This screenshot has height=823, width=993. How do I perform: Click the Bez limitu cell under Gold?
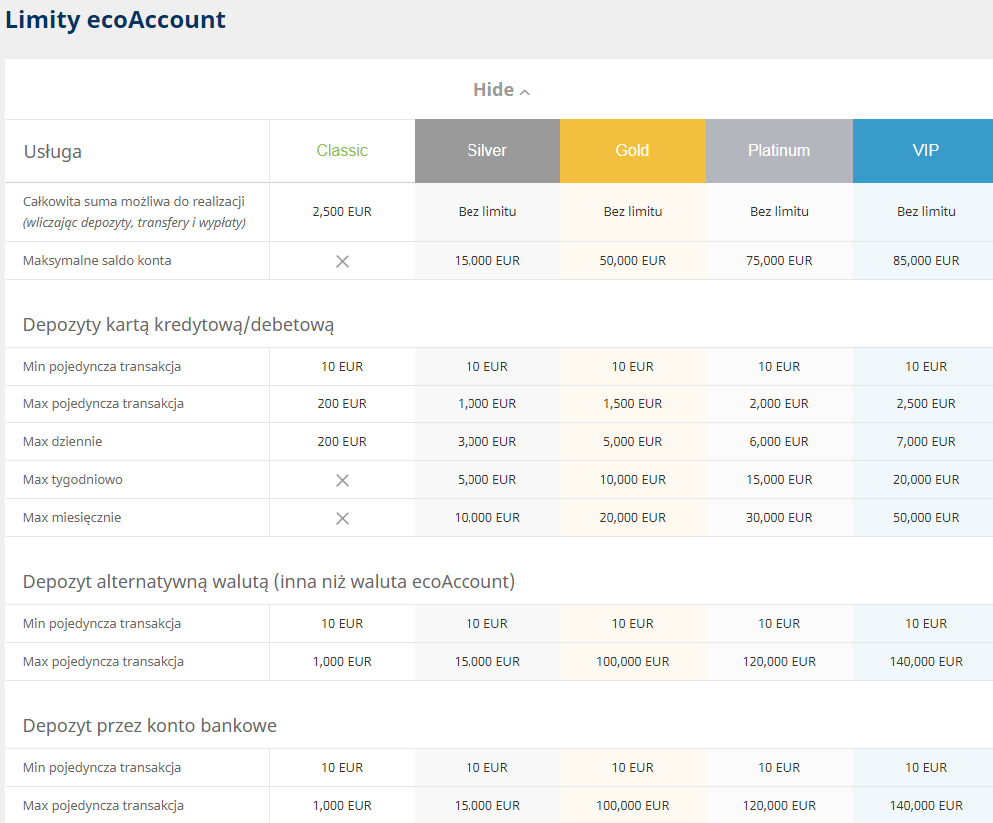tap(633, 211)
